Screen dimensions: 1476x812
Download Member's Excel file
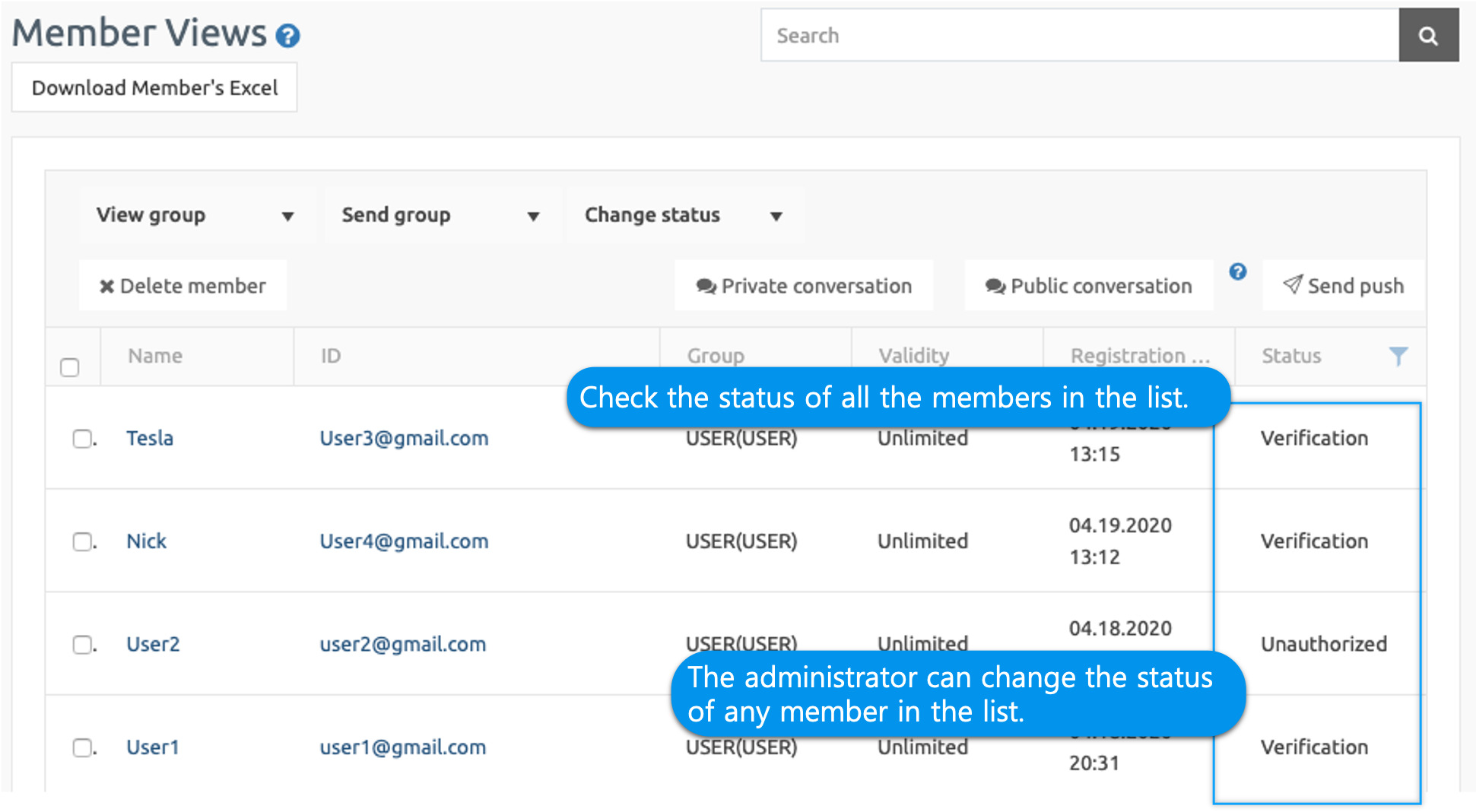click(154, 88)
